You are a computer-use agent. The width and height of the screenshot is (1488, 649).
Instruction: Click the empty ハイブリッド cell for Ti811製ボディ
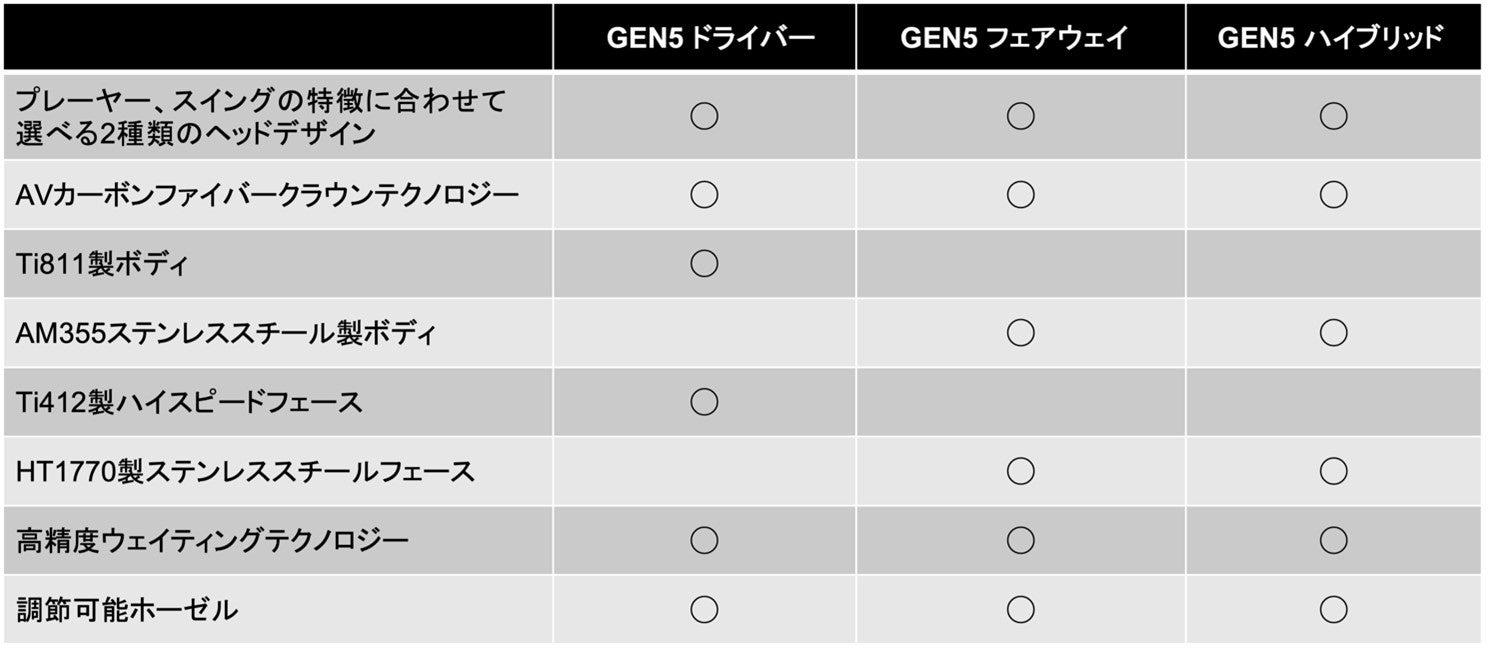[1333, 264]
